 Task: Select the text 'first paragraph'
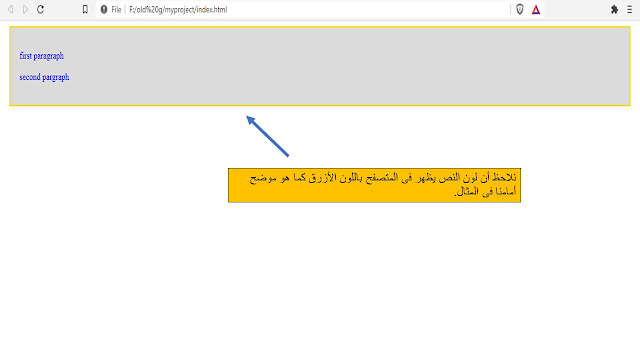pos(42,56)
